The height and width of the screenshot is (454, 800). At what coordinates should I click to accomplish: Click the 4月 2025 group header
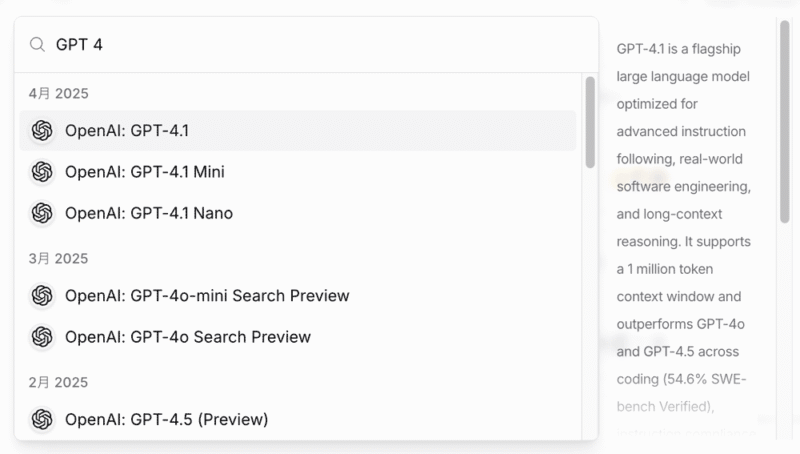58,93
